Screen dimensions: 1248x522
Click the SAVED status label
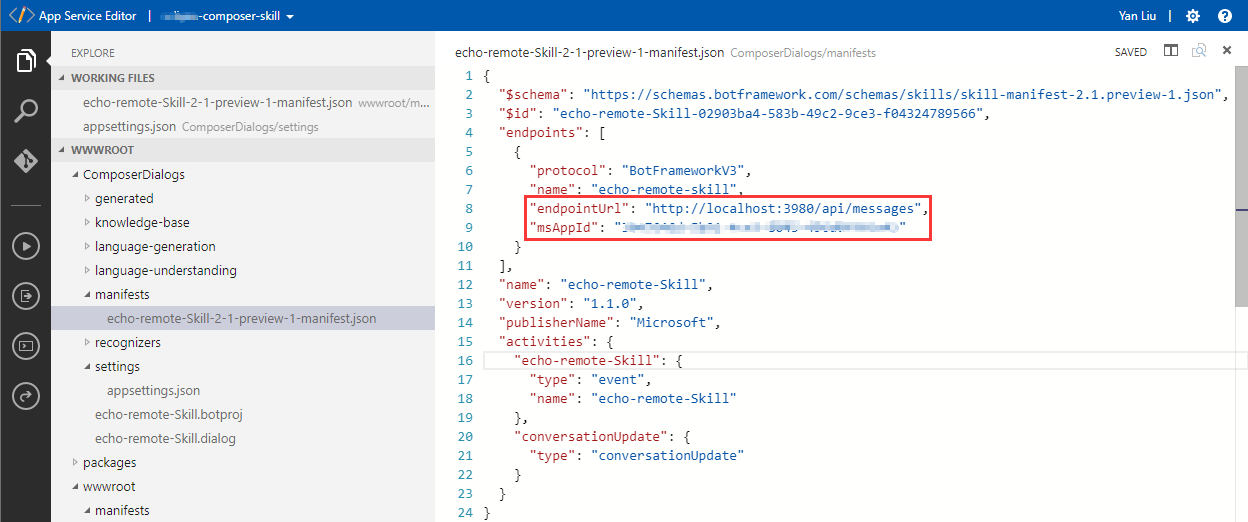click(x=1131, y=52)
